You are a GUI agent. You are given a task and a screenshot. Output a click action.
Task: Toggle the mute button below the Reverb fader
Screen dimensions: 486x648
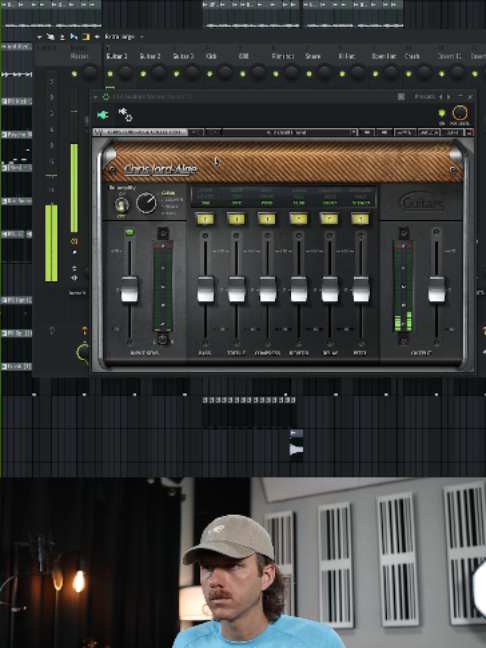click(298, 343)
